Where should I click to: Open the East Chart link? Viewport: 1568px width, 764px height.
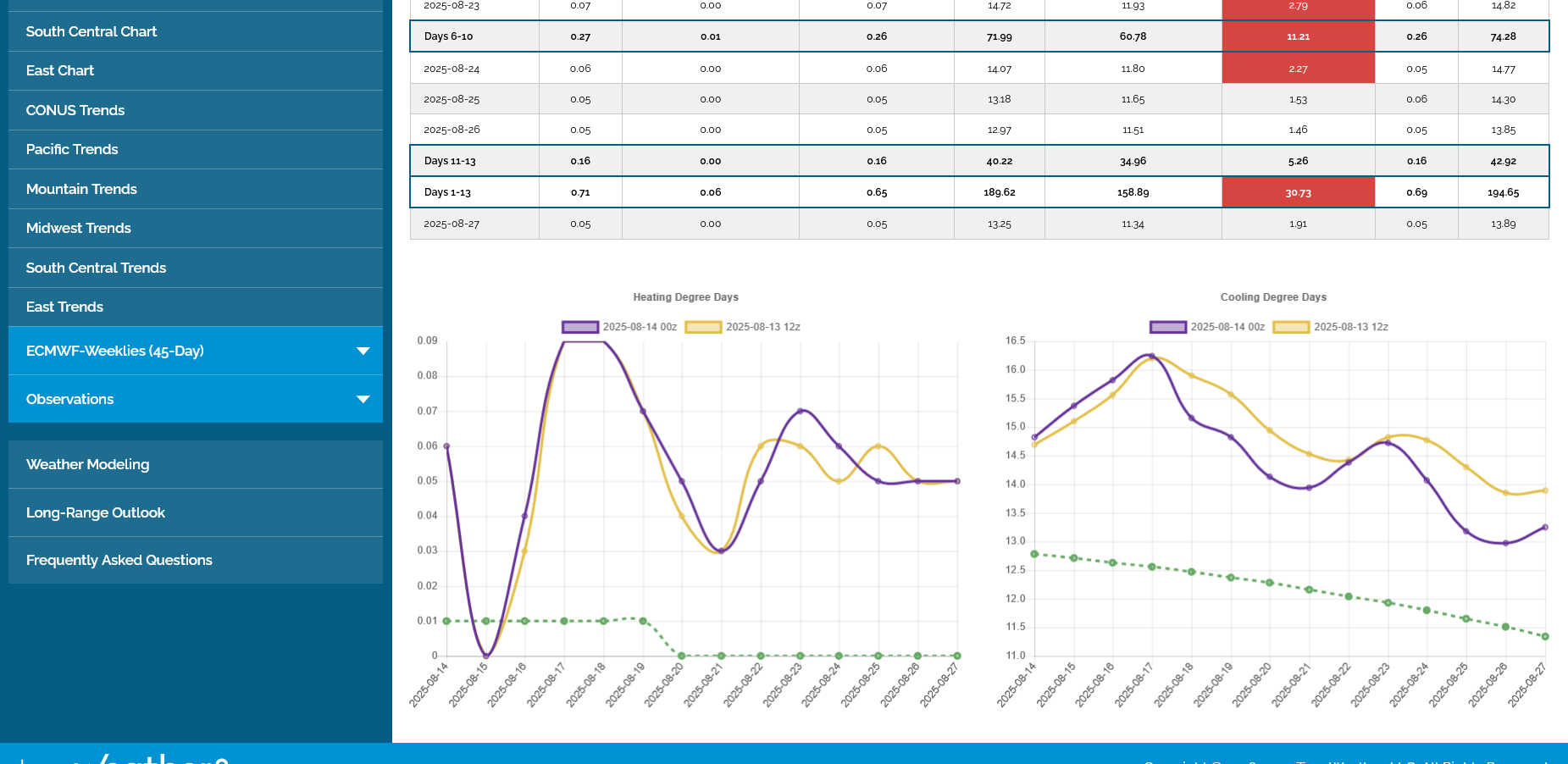point(60,70)
